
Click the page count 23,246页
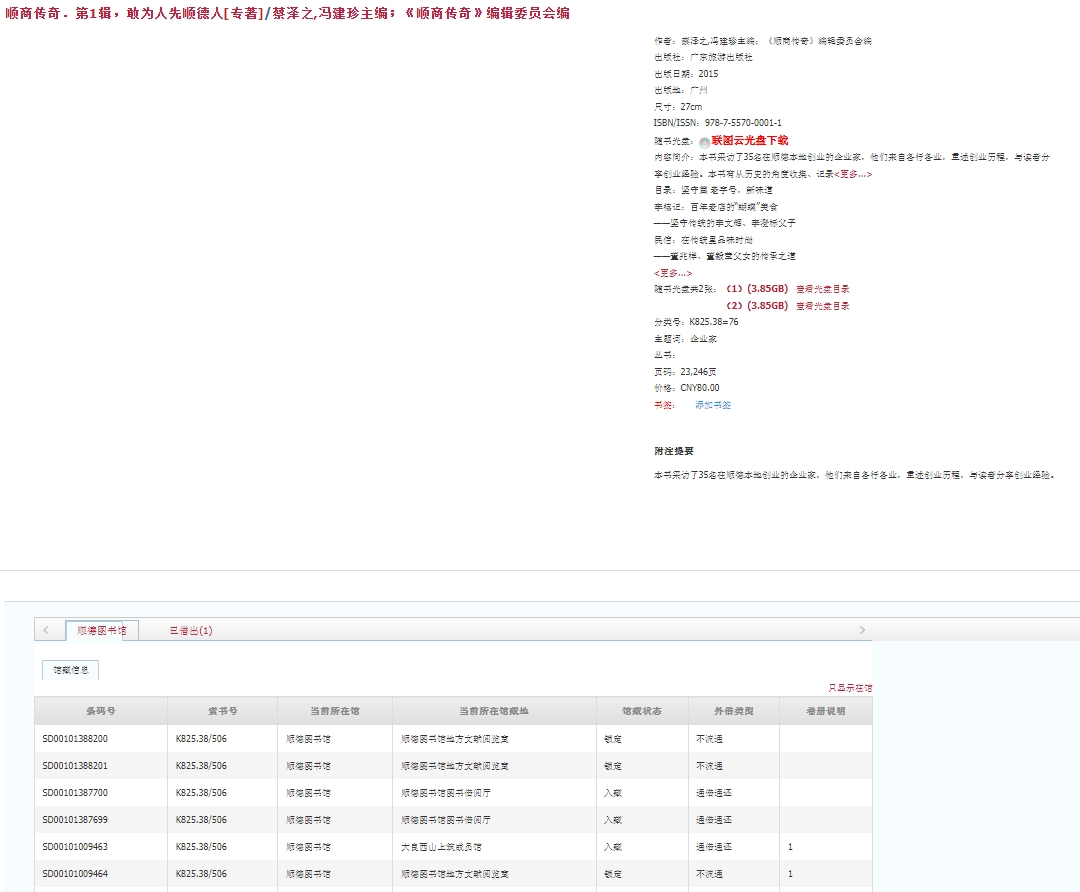pyautogui.click(x=698, y=371)
